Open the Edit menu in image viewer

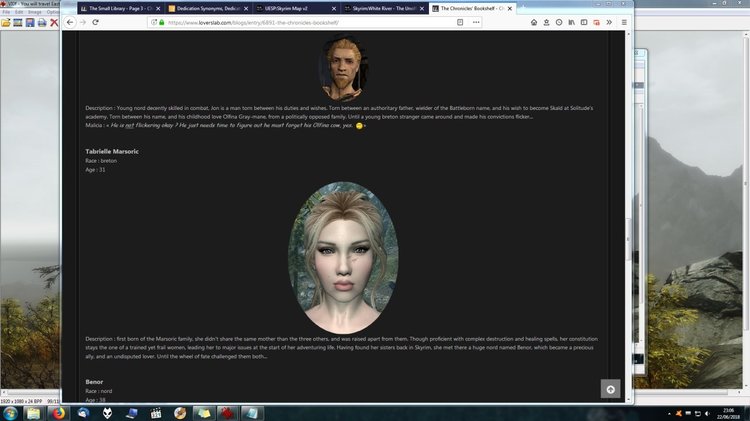(19, 12)
